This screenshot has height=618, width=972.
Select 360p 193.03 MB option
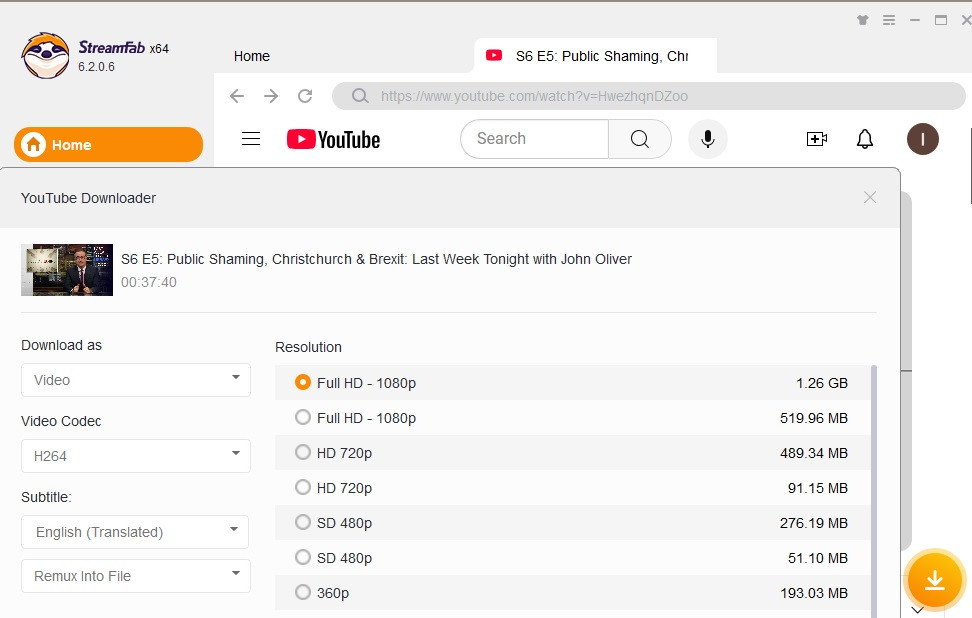[572, 593]
